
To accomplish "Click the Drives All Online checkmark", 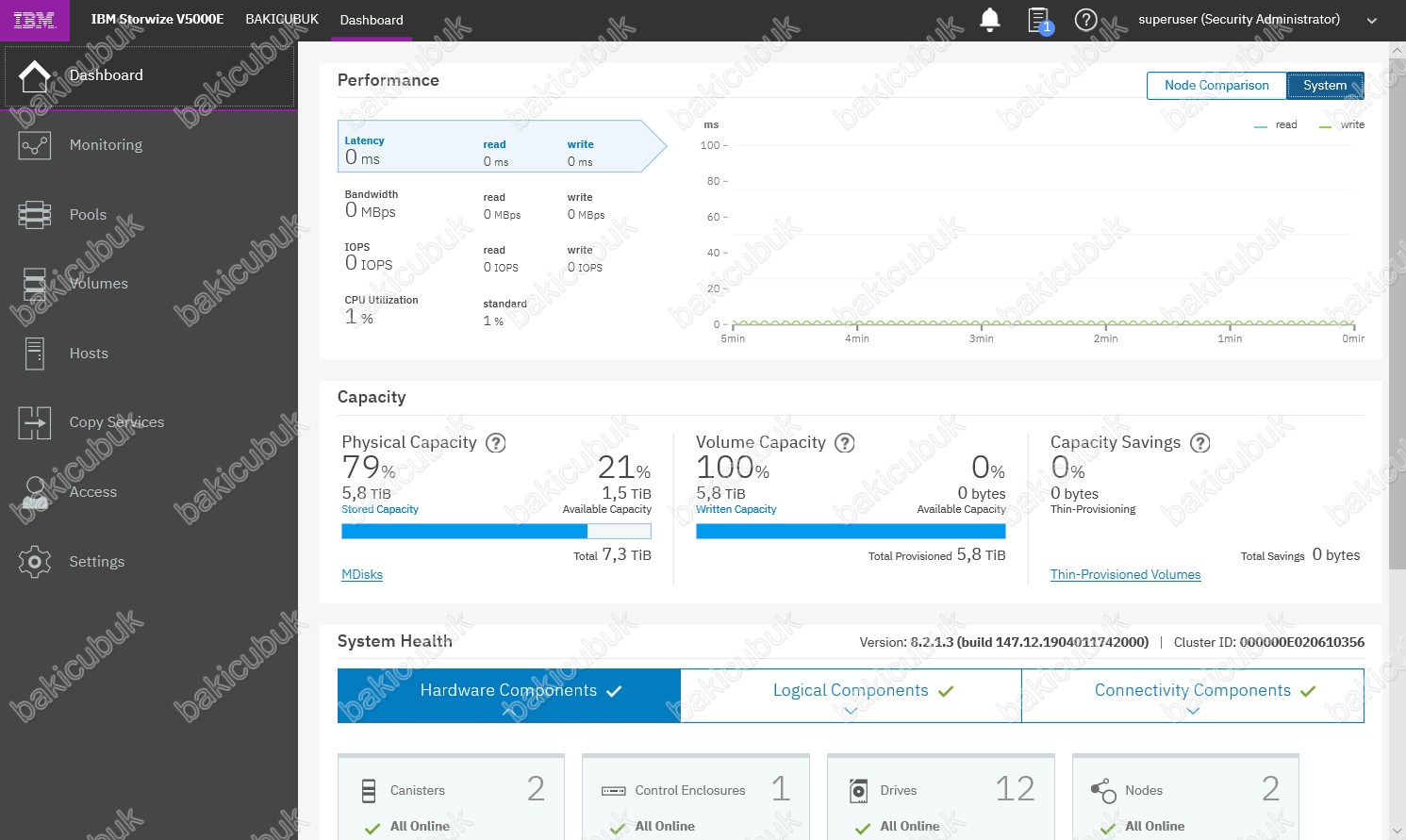I will 862,829.
